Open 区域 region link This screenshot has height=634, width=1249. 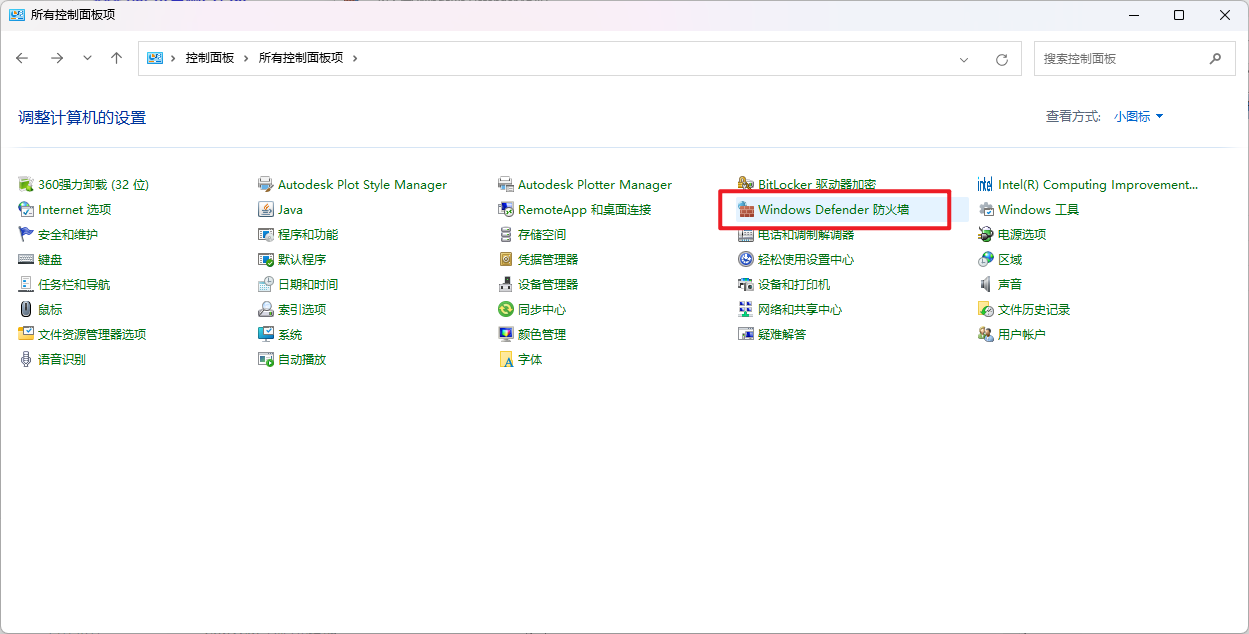[x=1010, y=259]
